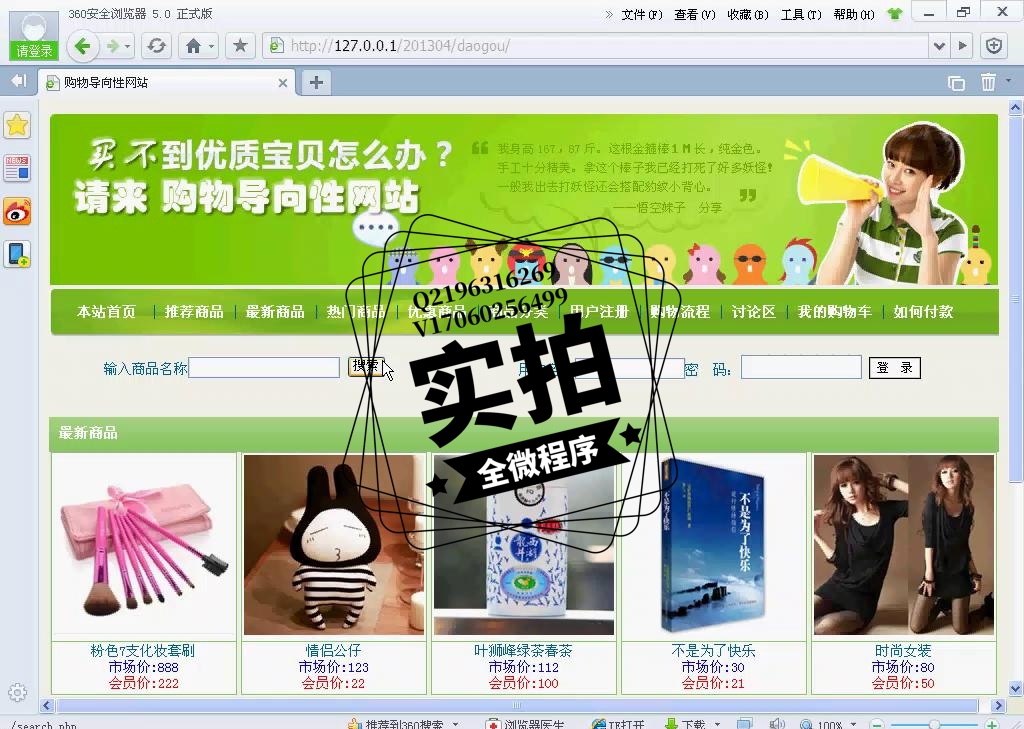Open the green shirt skin icon
The image size is (1024, 729).
895,14
